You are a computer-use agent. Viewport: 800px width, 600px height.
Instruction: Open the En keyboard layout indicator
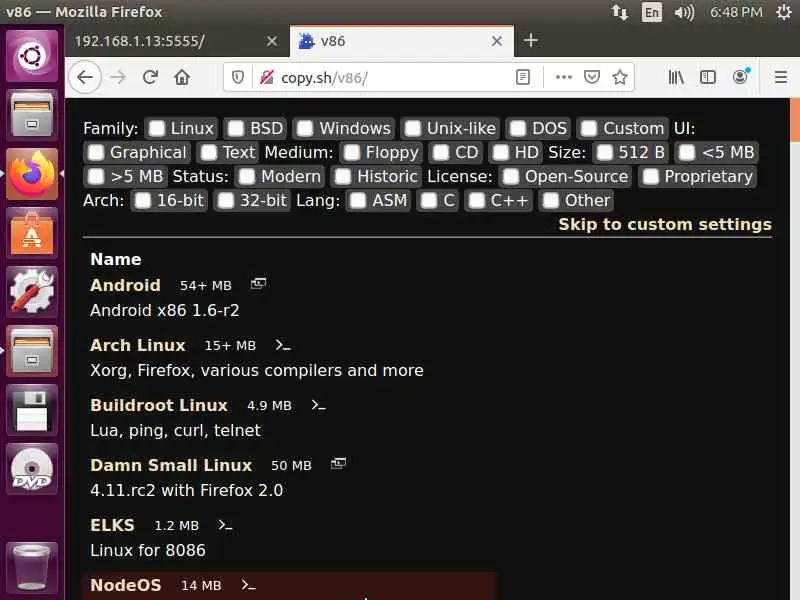point(652,12)
